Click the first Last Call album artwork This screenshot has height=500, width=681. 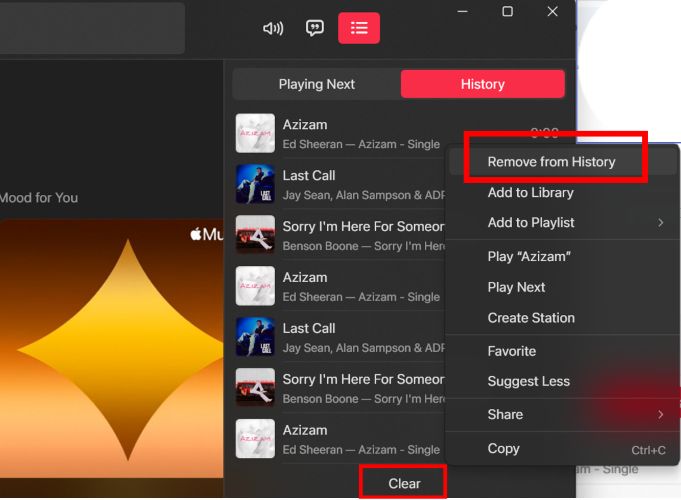click(255, 184)
